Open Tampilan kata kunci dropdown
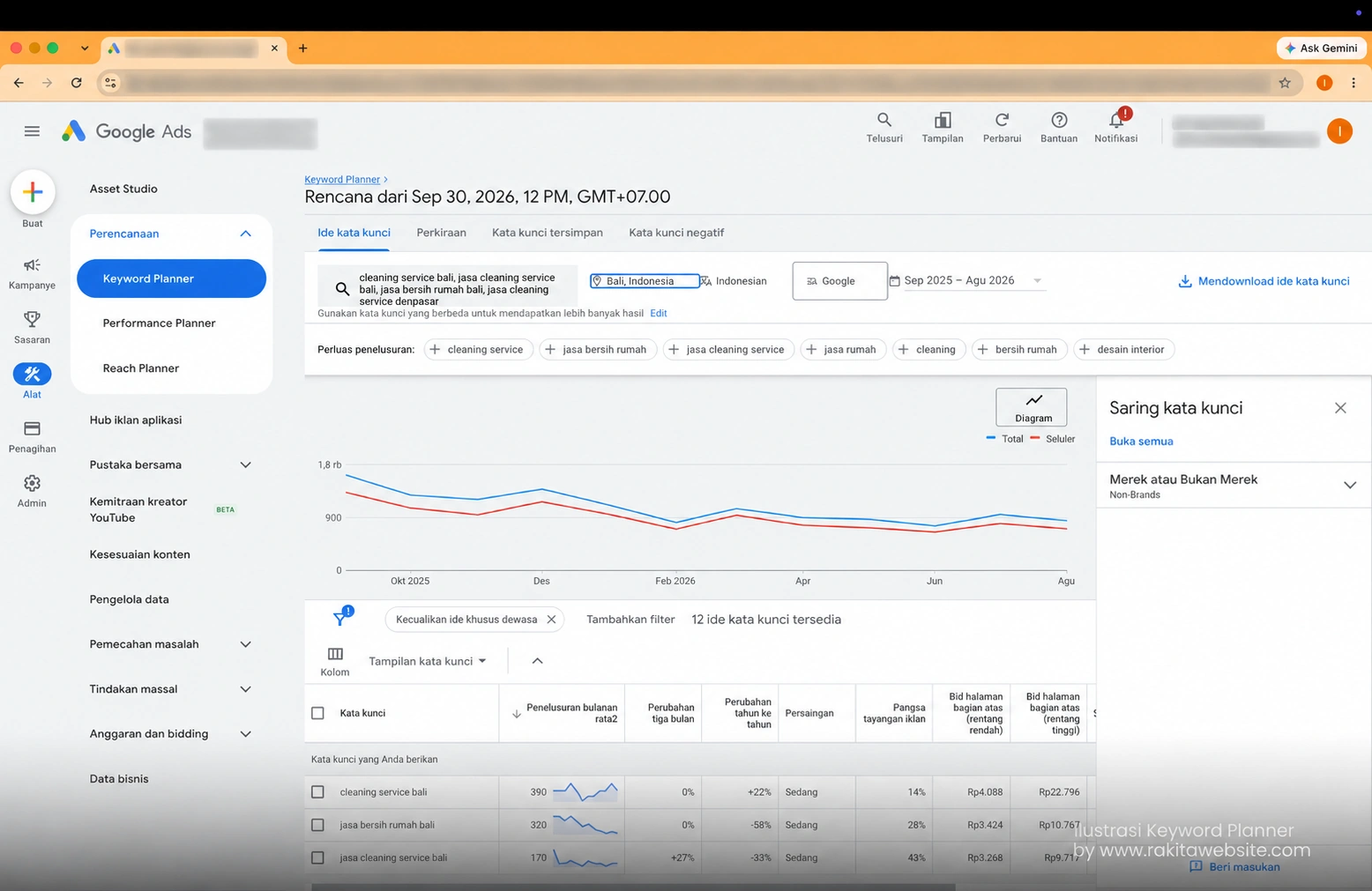The height and width of the screenshot is (891, 1372). pos(428,661)
